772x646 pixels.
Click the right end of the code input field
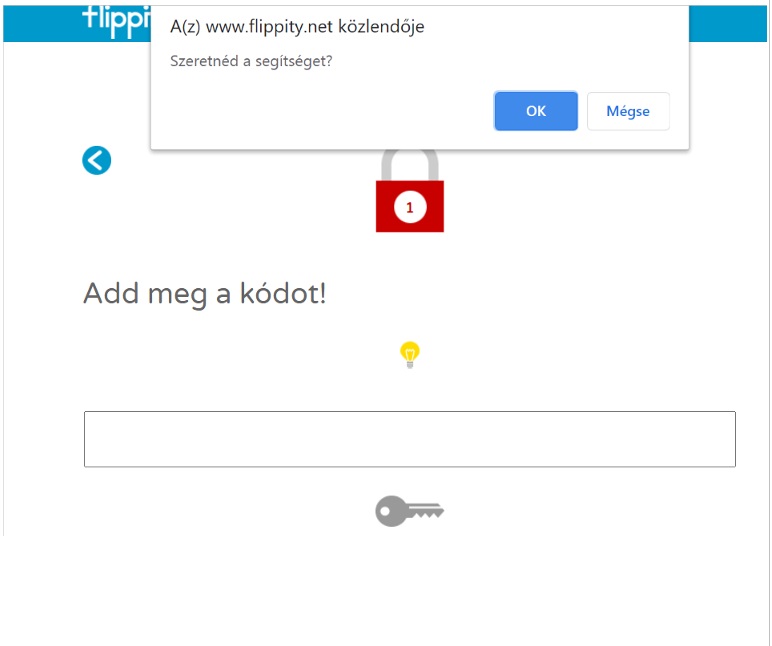(709, 439)
